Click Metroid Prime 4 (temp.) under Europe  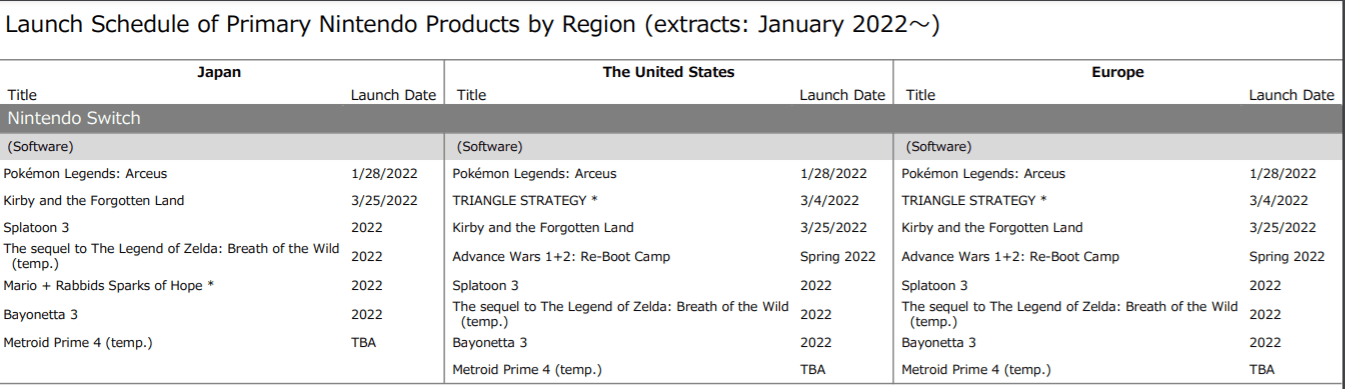pyautogui.click(x=976, y=370)
